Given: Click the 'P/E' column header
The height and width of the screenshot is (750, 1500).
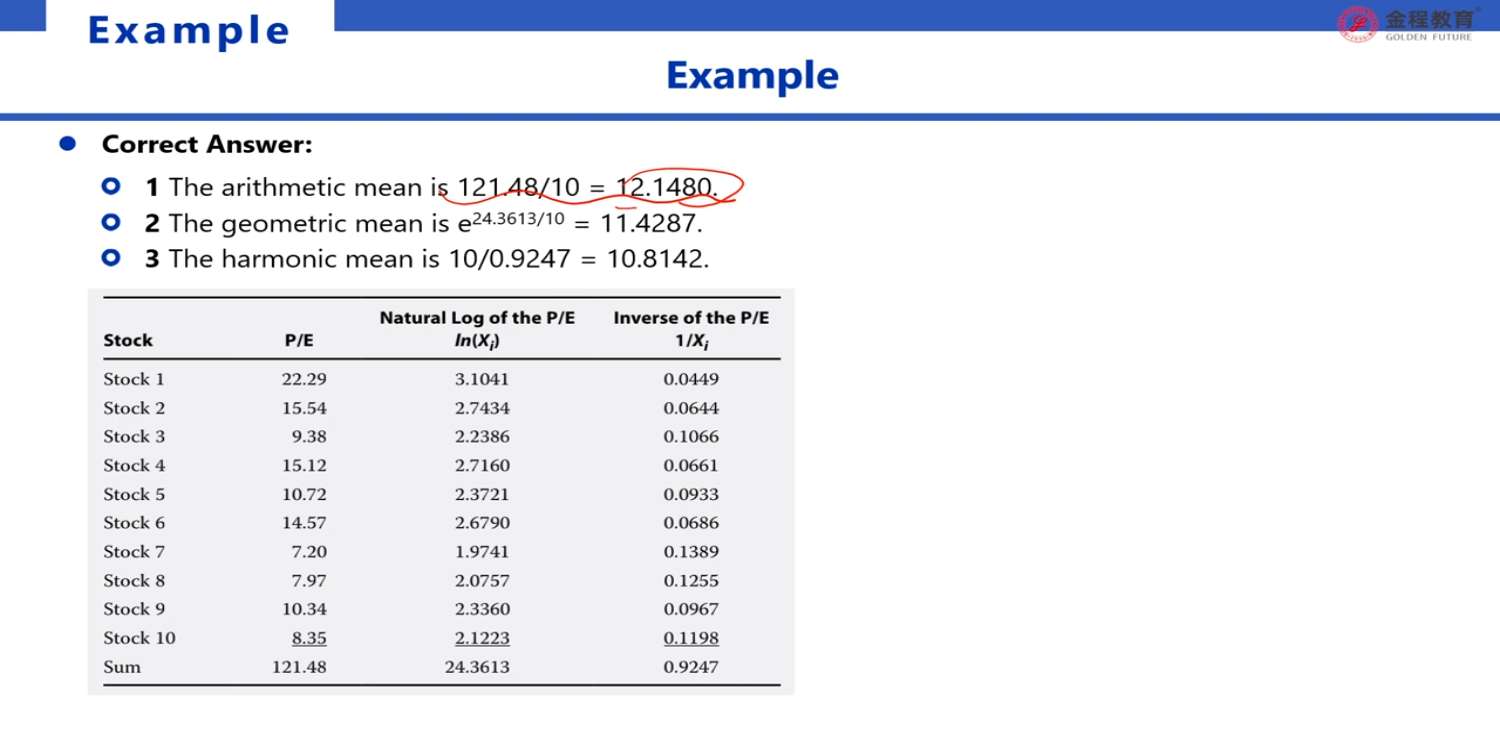Looking at the screenshot, I should 299,340.
